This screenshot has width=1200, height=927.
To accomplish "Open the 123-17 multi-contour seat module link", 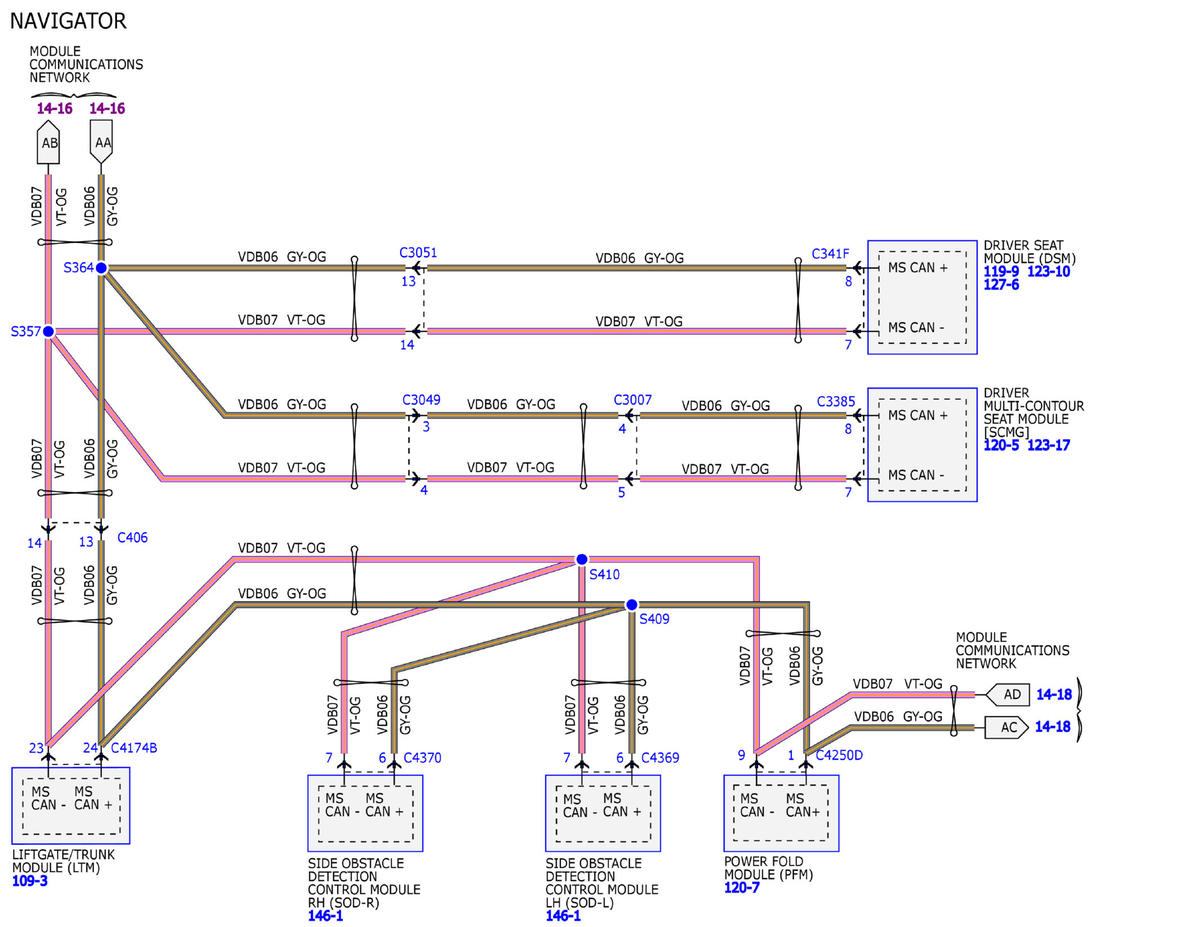I will 1048,445.
